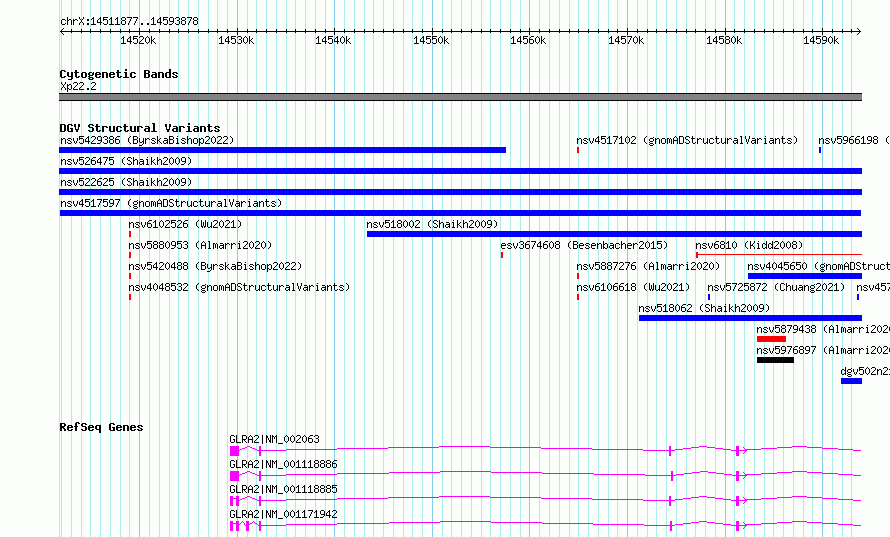Select the nsv6810 (Kidd2008) variant label
Viewport: 890px width, 537px height.
pyautogui.click(x=749, y=245)
